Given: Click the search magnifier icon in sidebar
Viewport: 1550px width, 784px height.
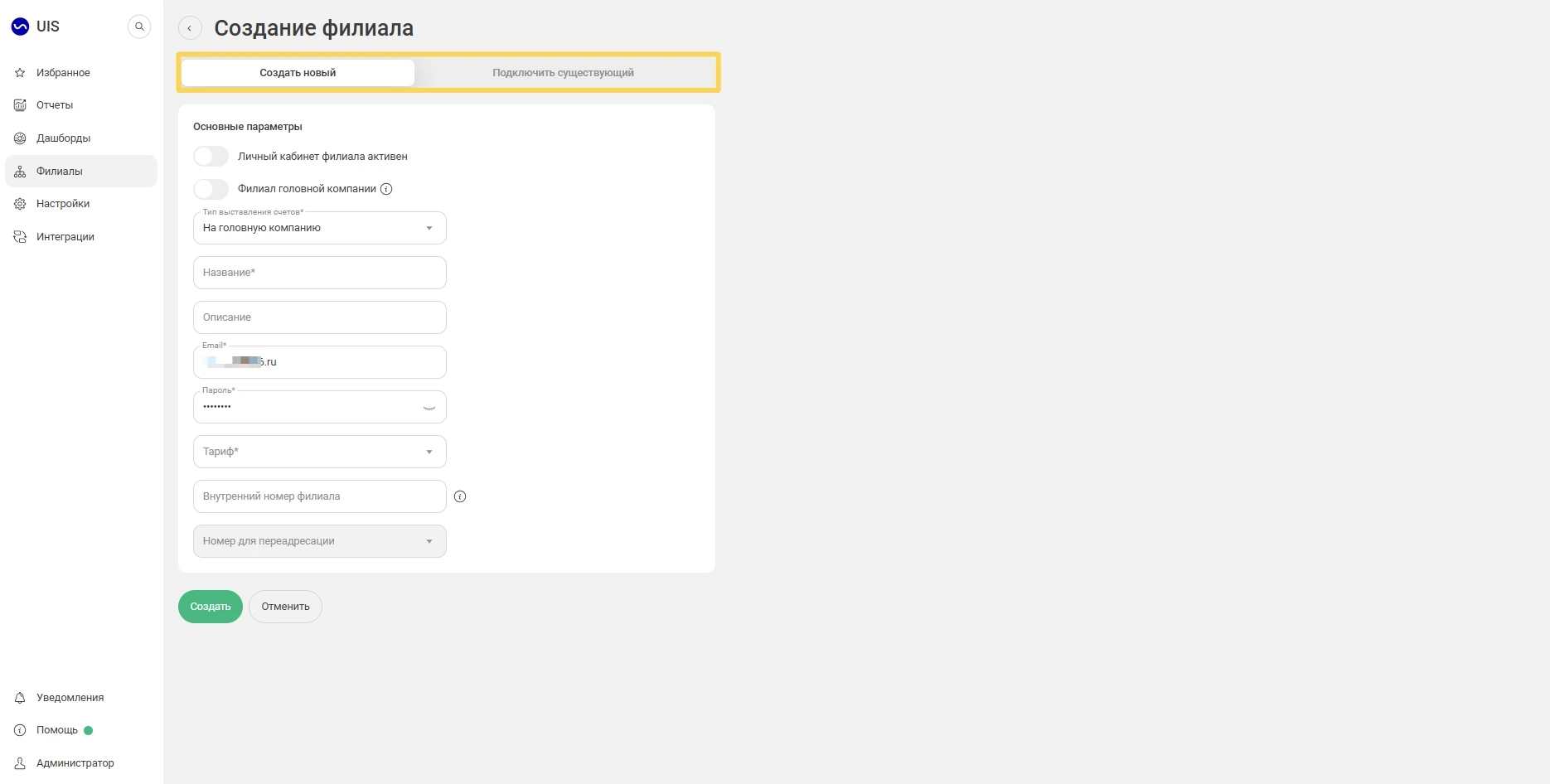Looking at the screenshot, I should pyautogui.click(x=139, y=27).
